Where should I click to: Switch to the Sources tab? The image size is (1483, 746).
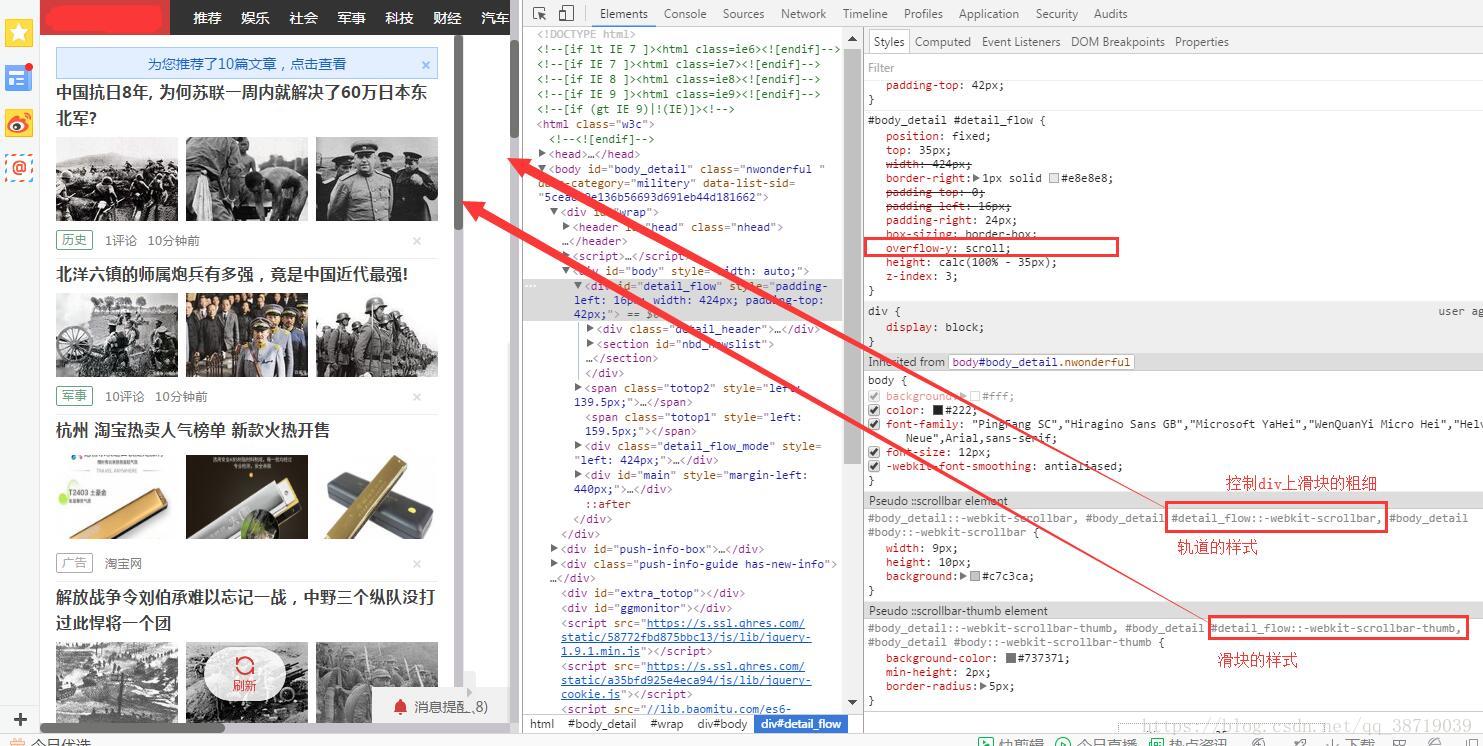point(743,14)
